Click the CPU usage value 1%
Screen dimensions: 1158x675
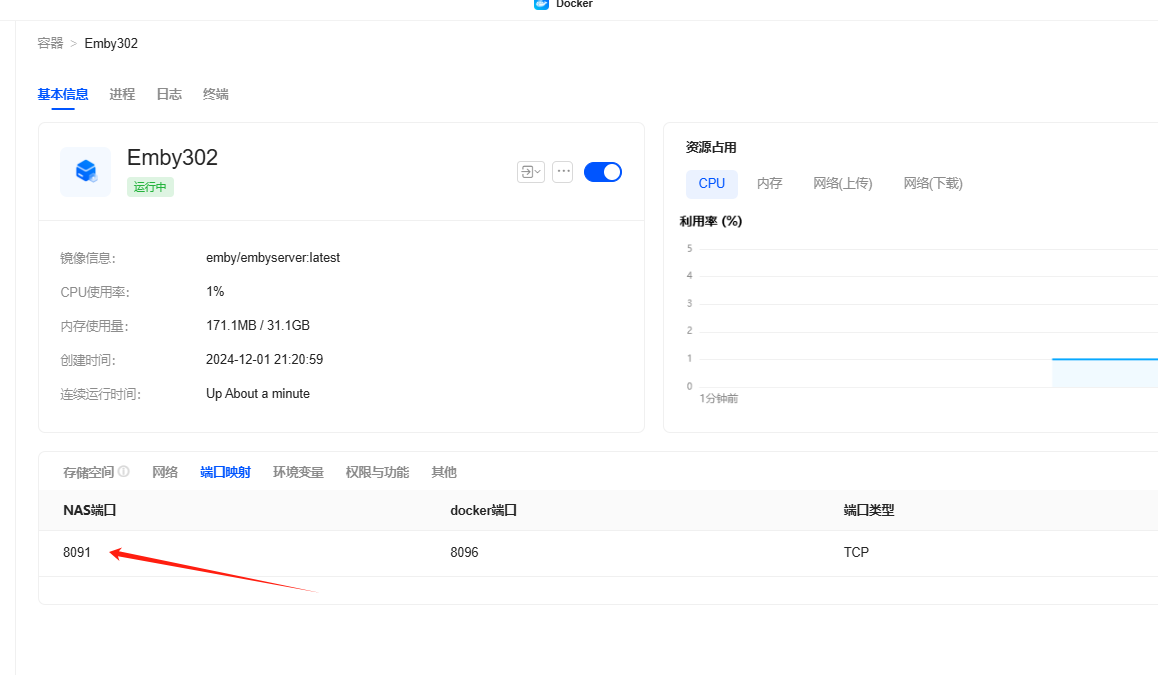pos(215,292)
